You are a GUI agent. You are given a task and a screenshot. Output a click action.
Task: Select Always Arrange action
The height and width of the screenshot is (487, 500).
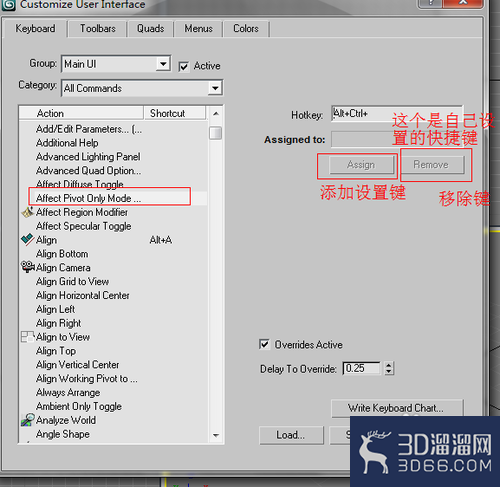tap(68, 393)
